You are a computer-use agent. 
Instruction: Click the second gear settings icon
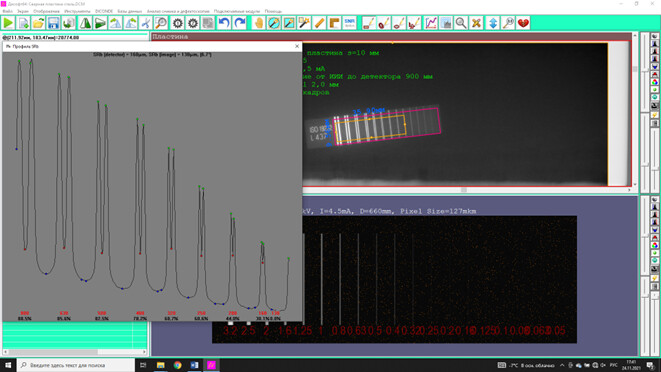coord(193,23)
